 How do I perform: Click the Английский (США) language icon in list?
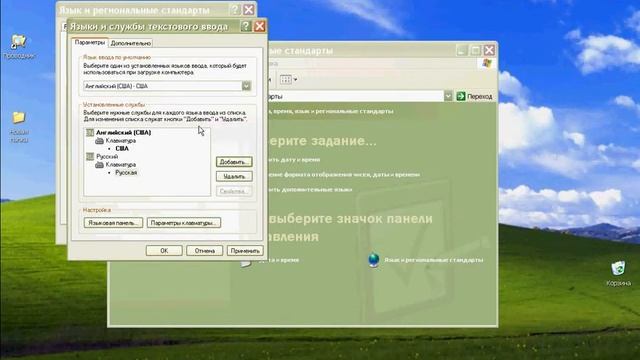[90, 133]
